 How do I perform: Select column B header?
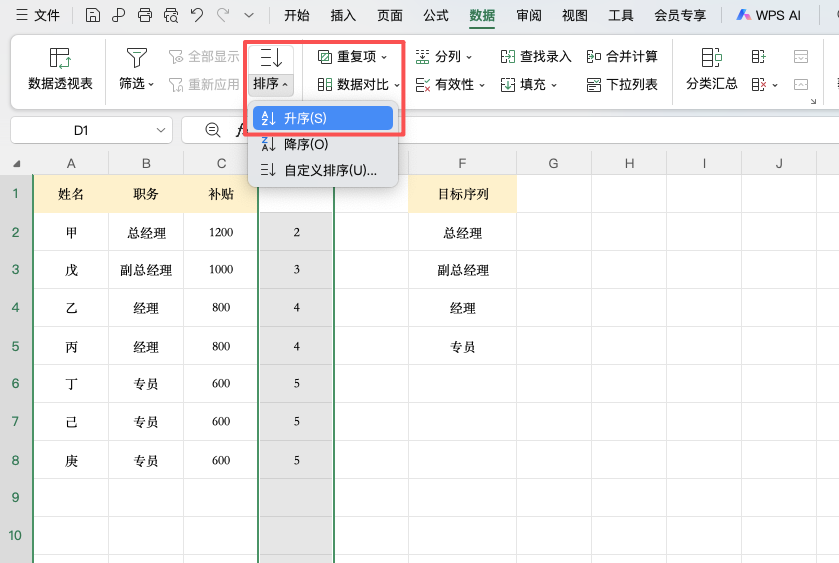click(146, 163)
